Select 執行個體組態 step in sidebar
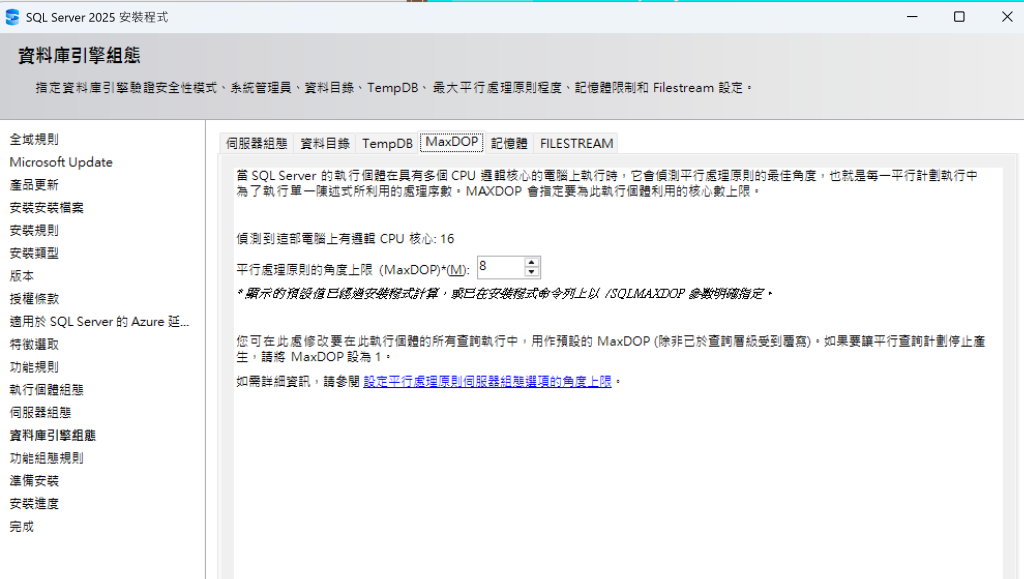This screenshot has width=1024, height=579. click(x=46, y=390)
